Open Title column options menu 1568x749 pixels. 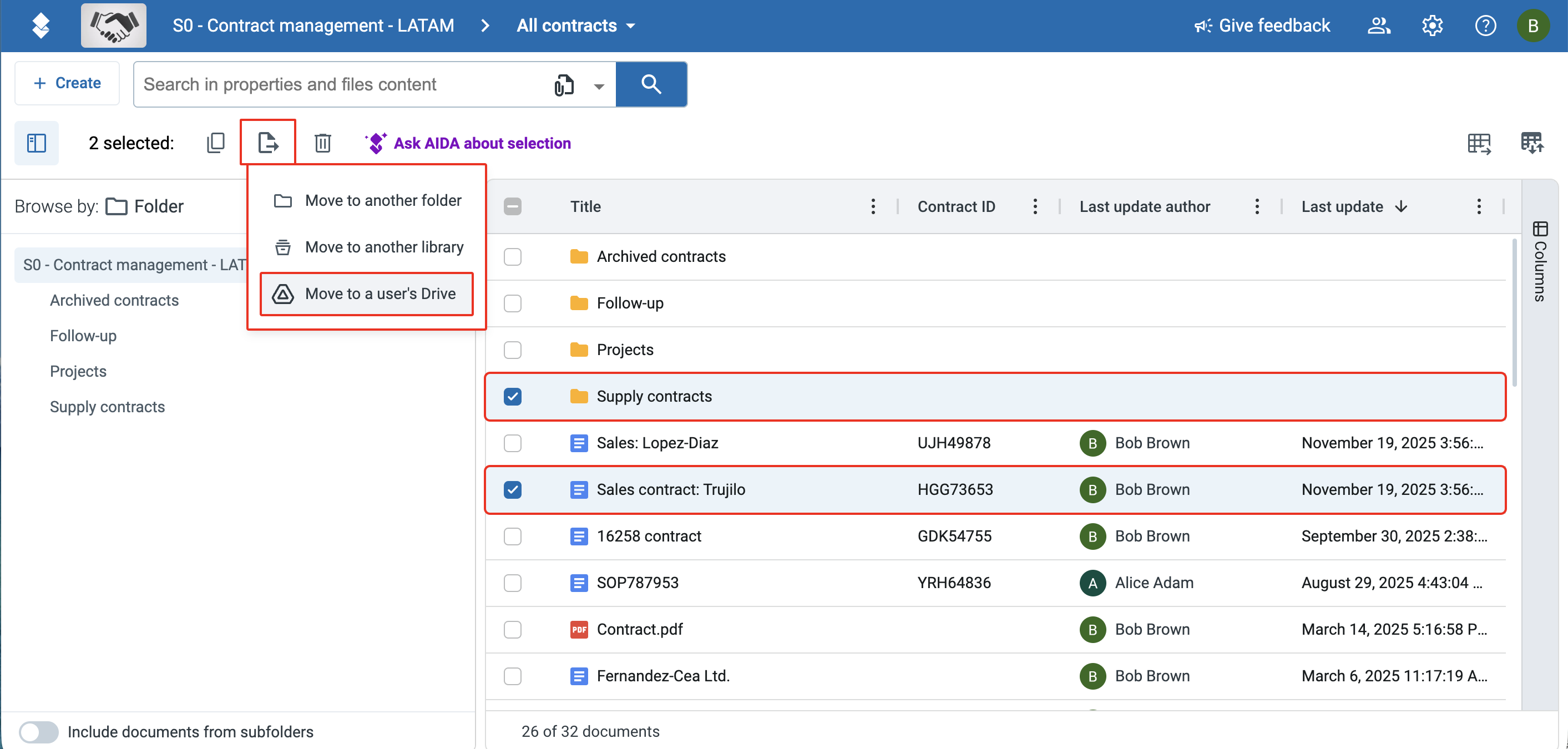tap(873, 207)
